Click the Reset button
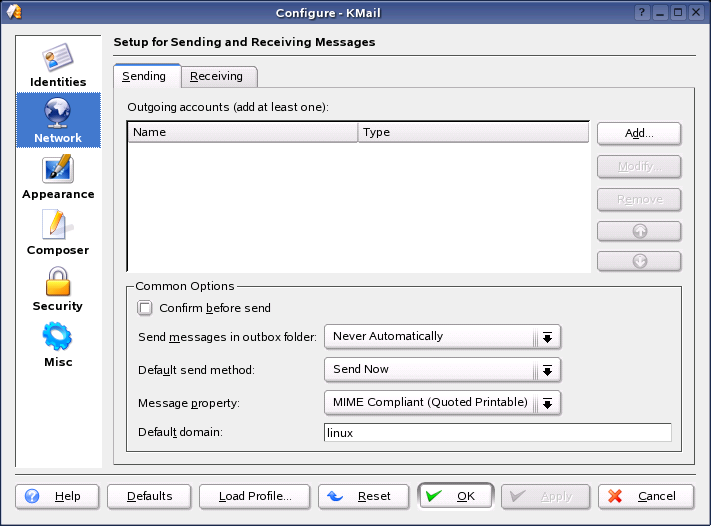Screen dimensions: 711x526 coord(364,497)
